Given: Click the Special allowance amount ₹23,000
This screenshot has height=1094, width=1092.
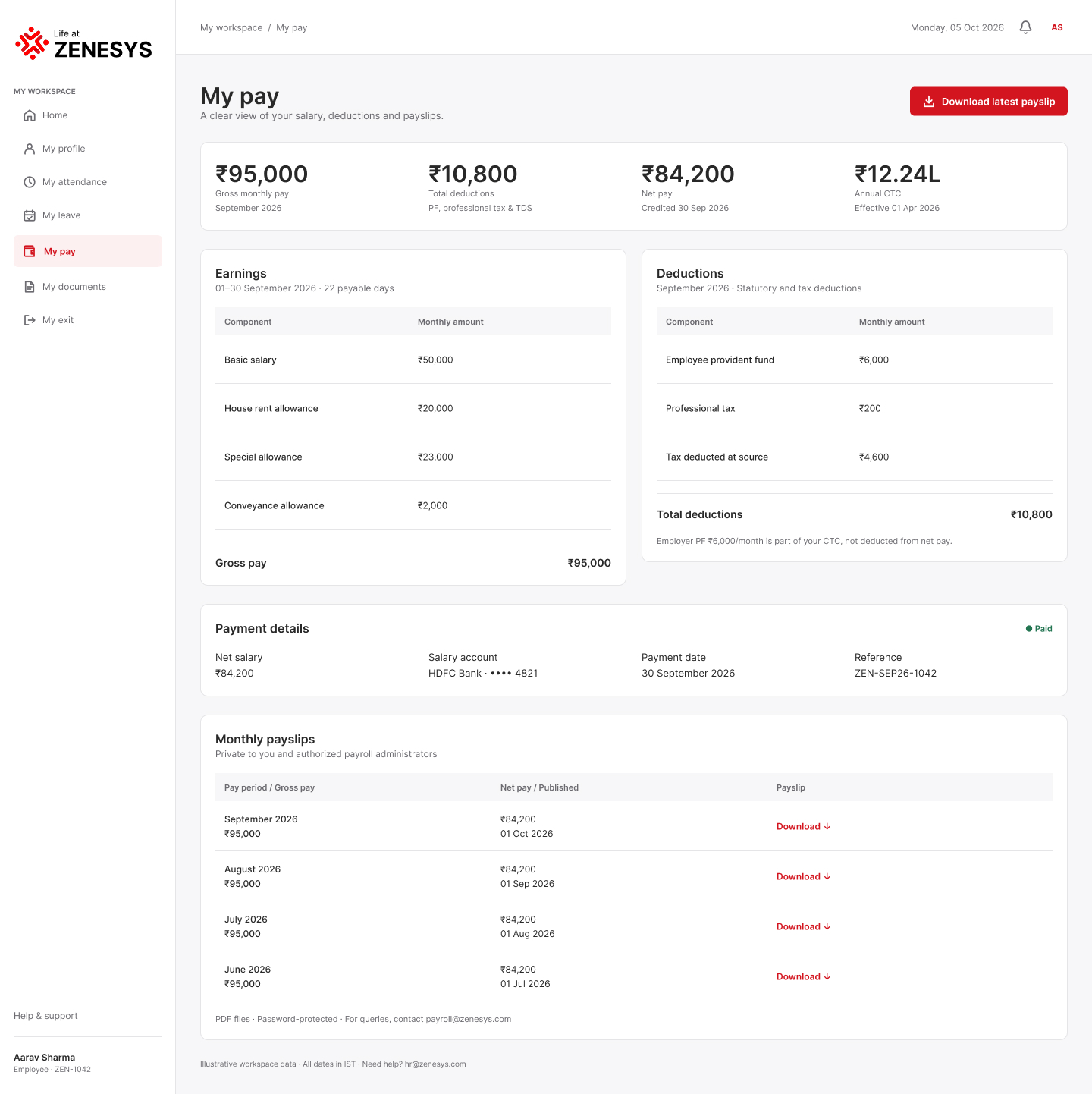Looking at the screenshot, I should pos(435,457).
